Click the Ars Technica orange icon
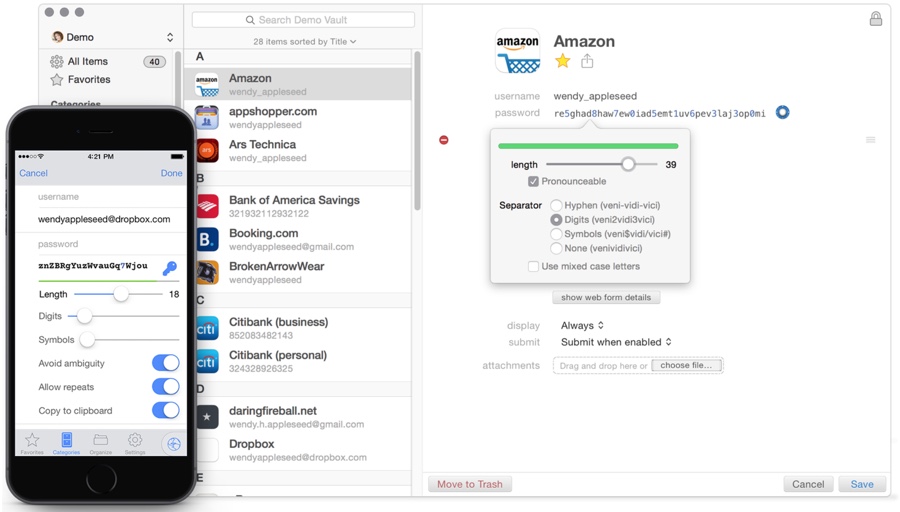This screenshot has width=900, height=512. click(x=207, y=150)
